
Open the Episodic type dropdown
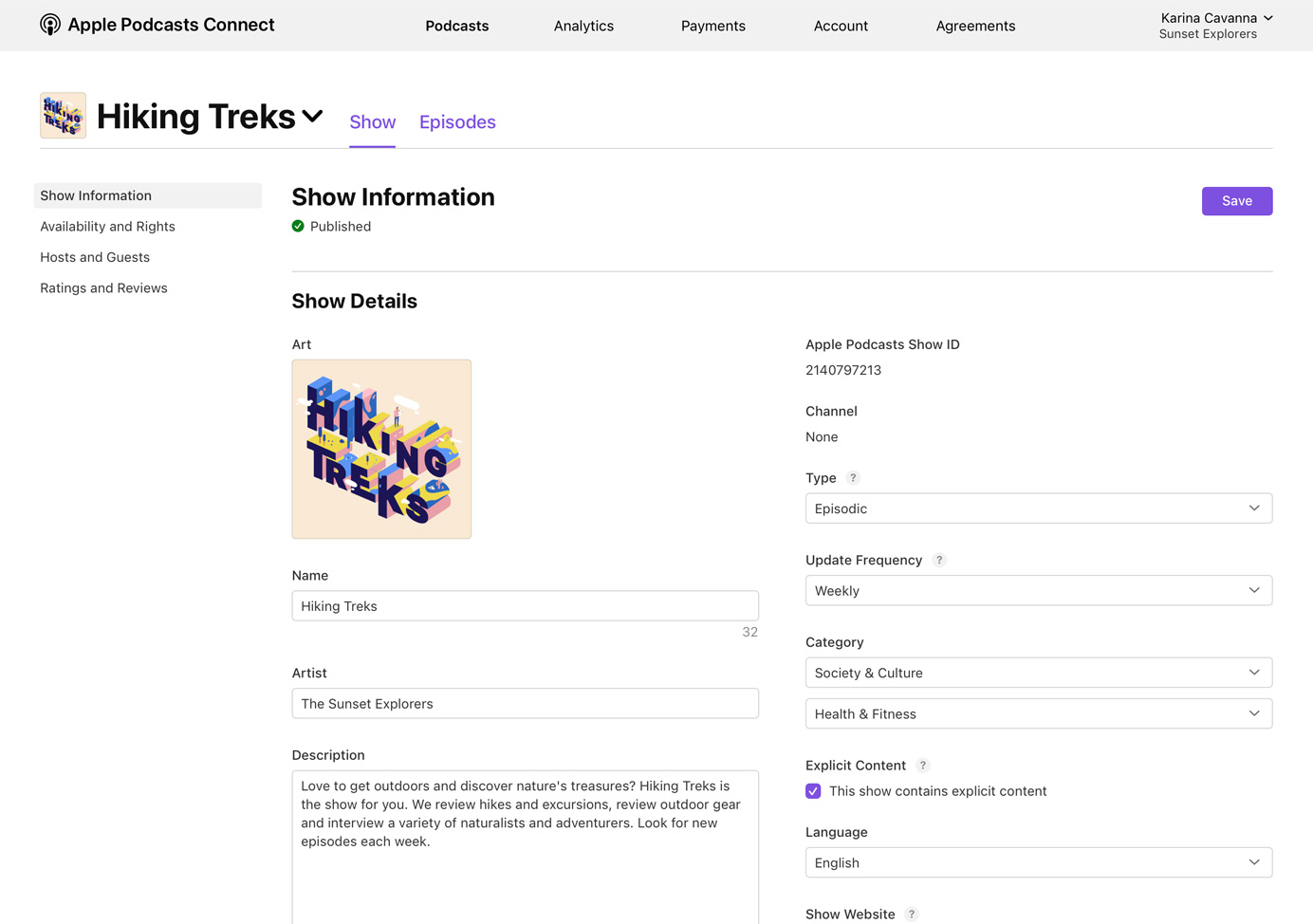pyautogui.click(x=1039, y=508)
